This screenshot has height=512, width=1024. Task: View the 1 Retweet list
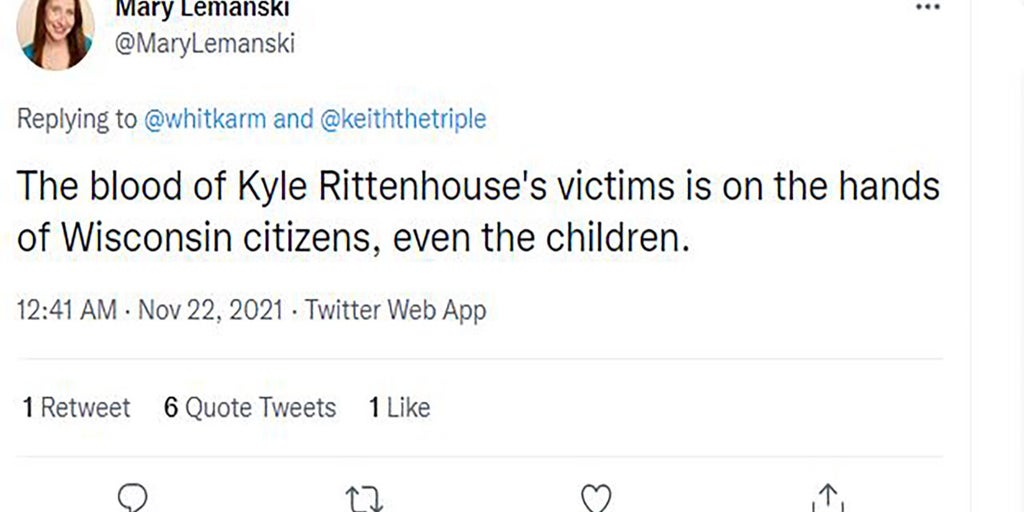coord(76,407)
